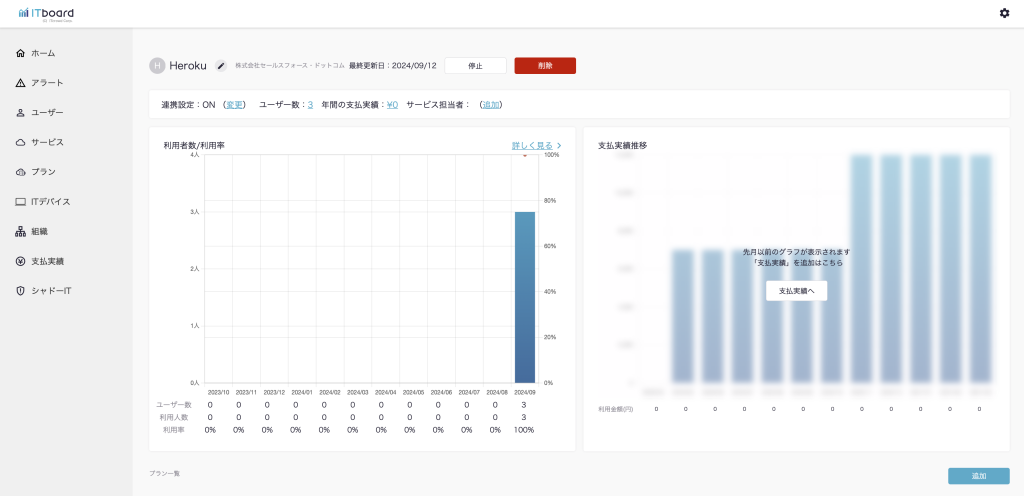Click the Home icon in sidebar
The image size is (1024, 496).
click(20, 53)
